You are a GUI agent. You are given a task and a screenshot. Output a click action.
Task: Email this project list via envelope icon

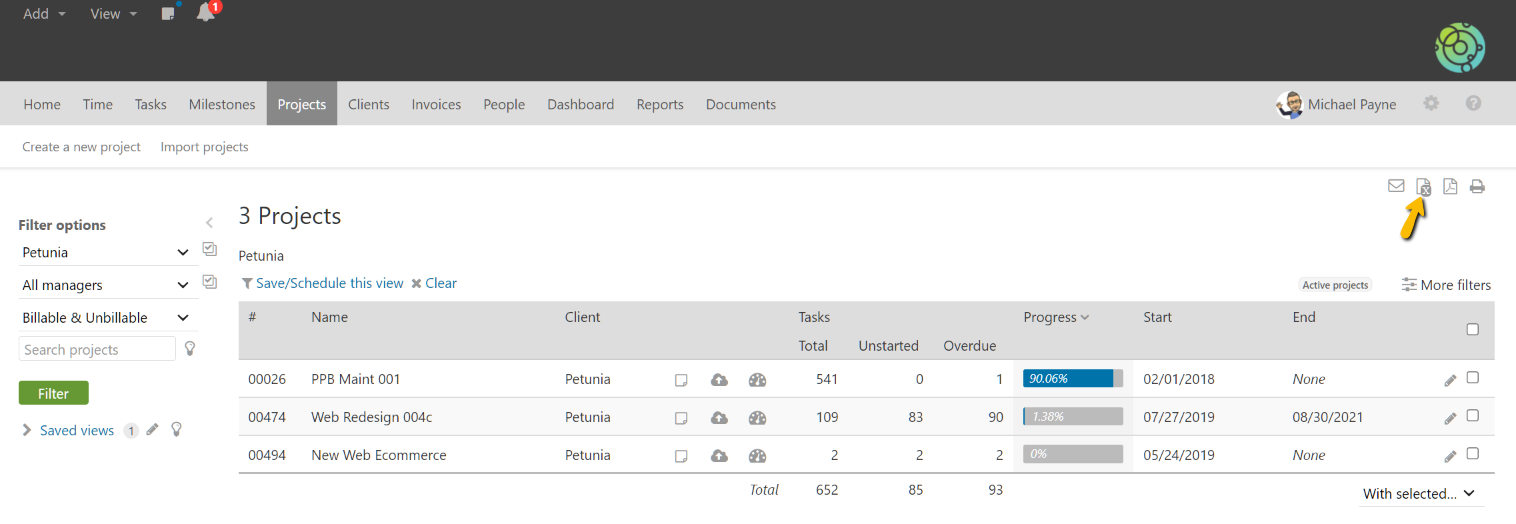1396,186
